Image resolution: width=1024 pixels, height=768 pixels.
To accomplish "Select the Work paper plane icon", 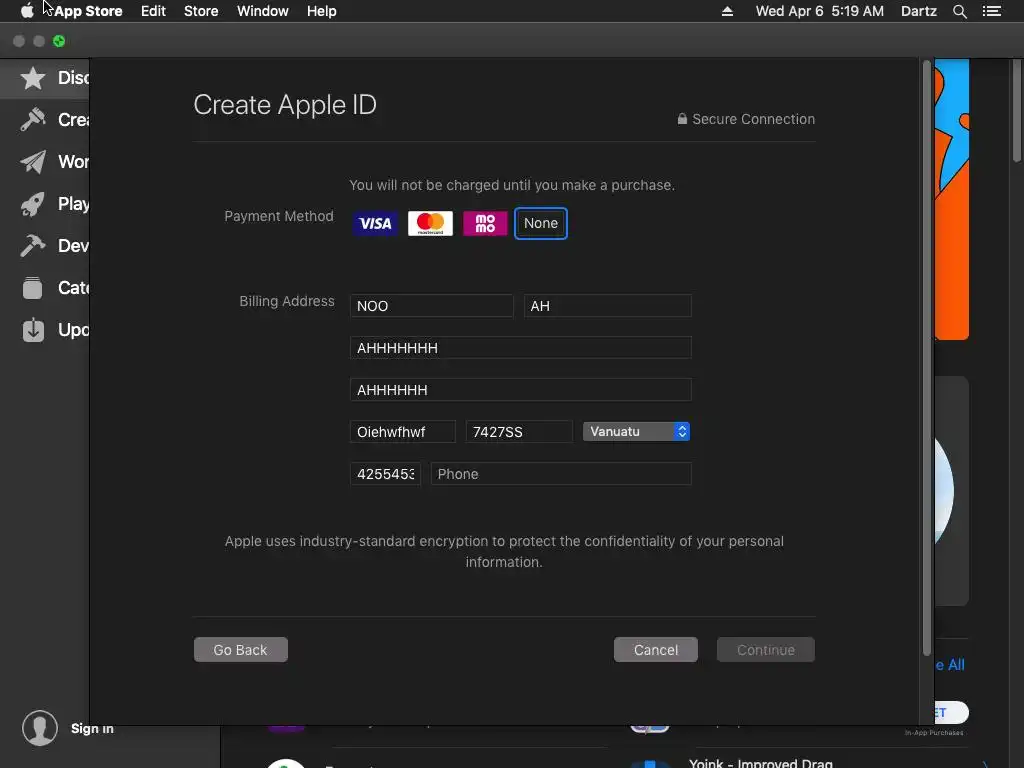I will (33, 162).
